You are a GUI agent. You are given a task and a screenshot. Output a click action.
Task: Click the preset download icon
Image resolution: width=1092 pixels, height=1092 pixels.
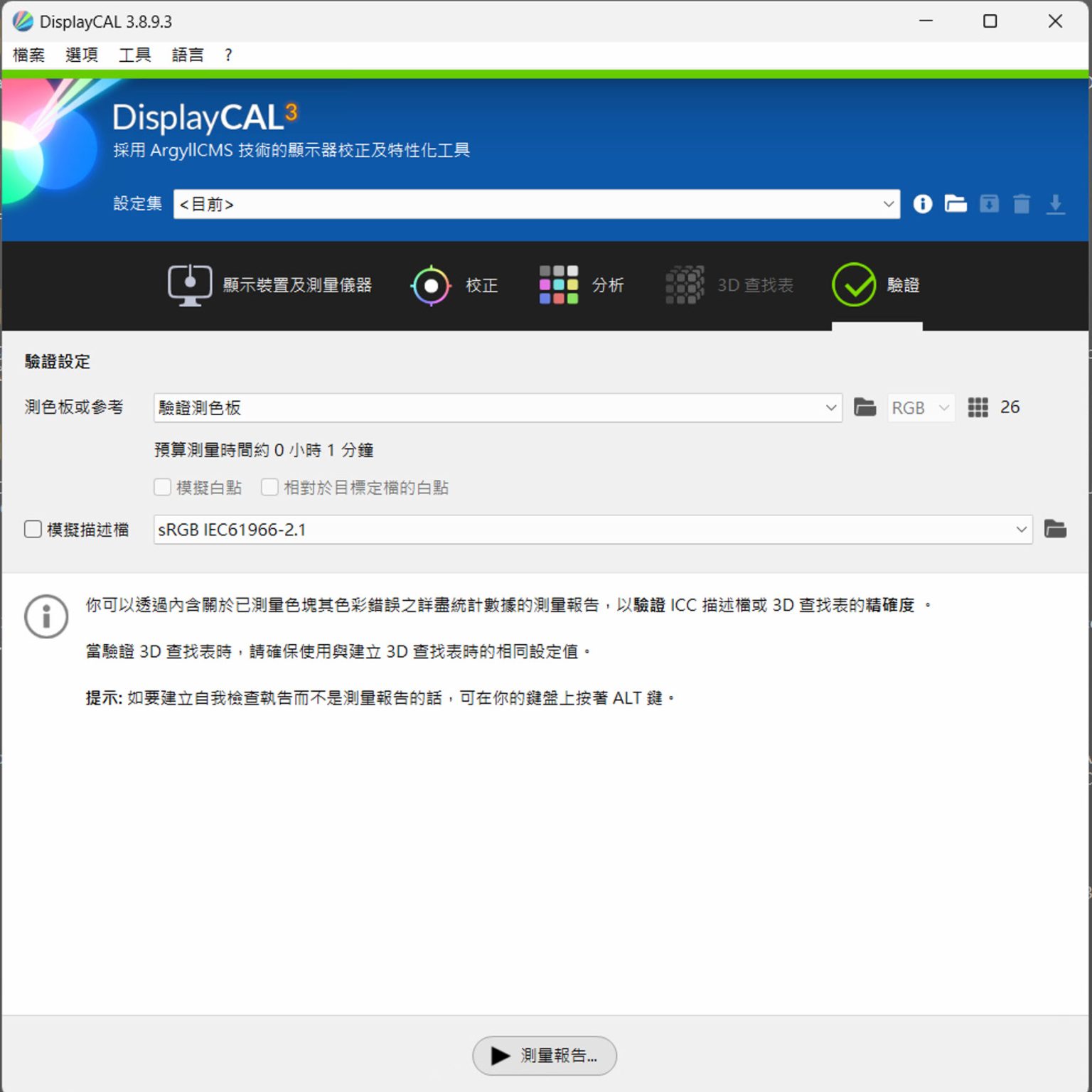(1055, 204)
